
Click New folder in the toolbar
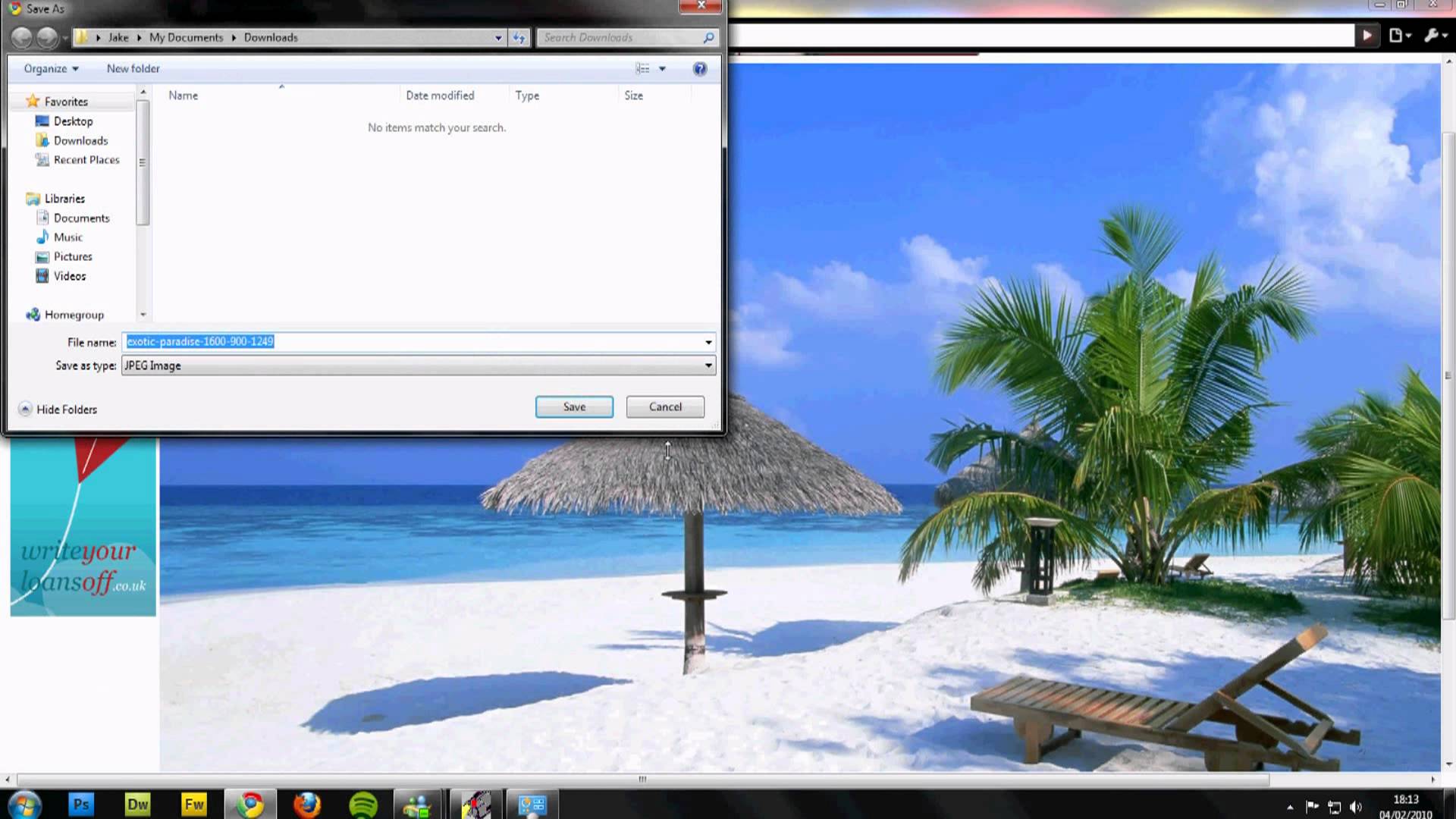[133, 69]
